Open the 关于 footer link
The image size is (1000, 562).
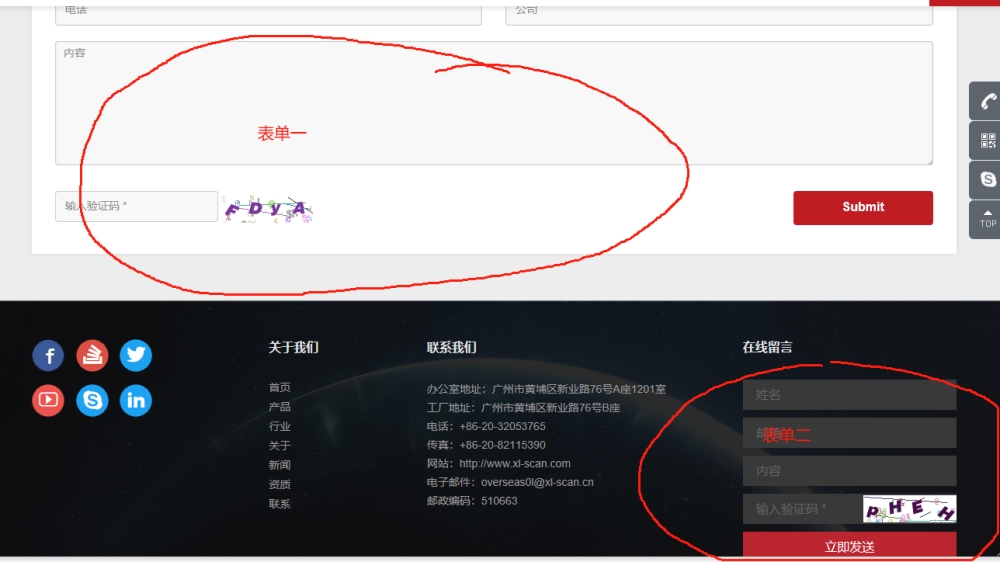pyautogui.click(x=279, y=445)
